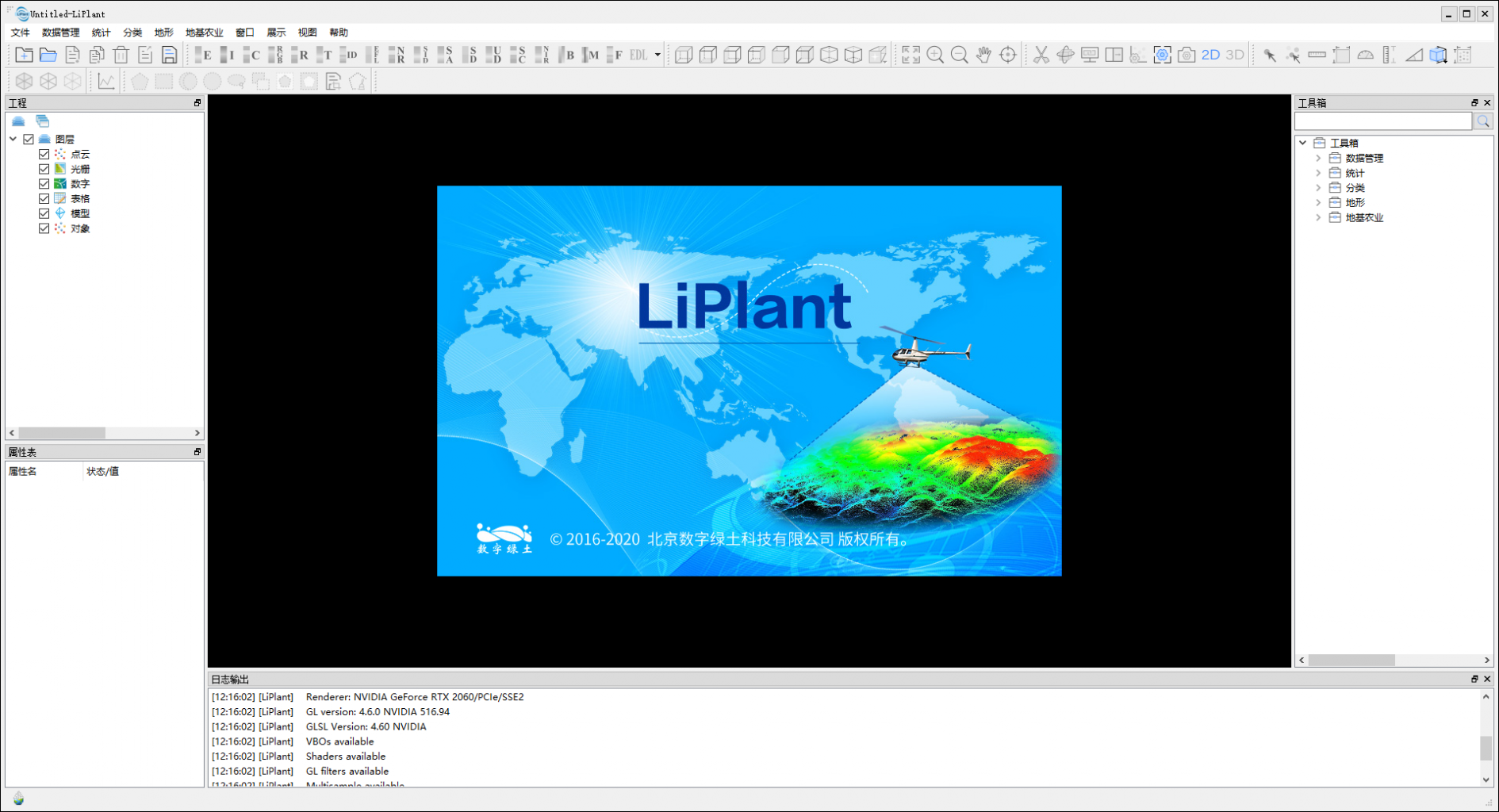
Task: Uncheck the 模型 layer checkbox
Action: [x=44, y=213]
